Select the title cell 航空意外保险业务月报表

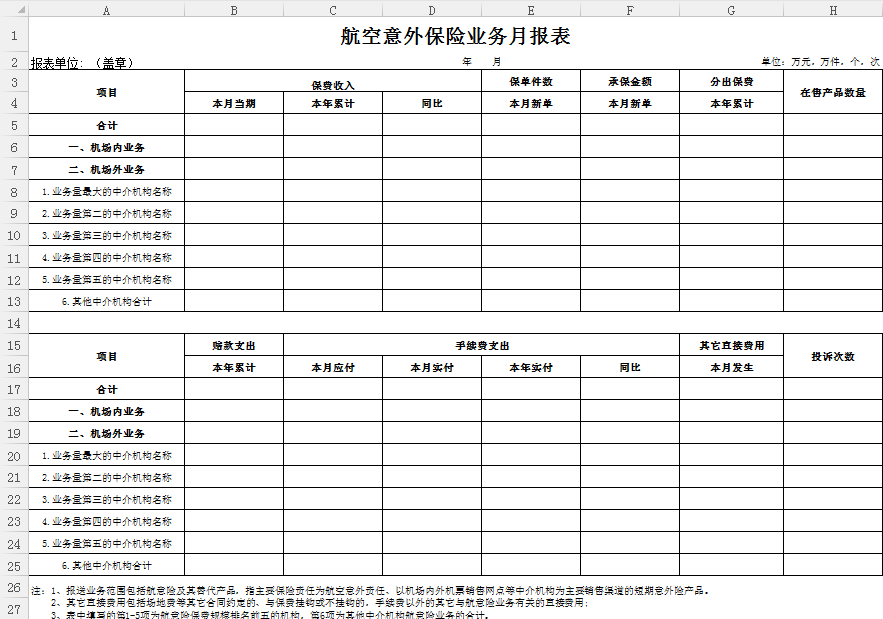455,37
